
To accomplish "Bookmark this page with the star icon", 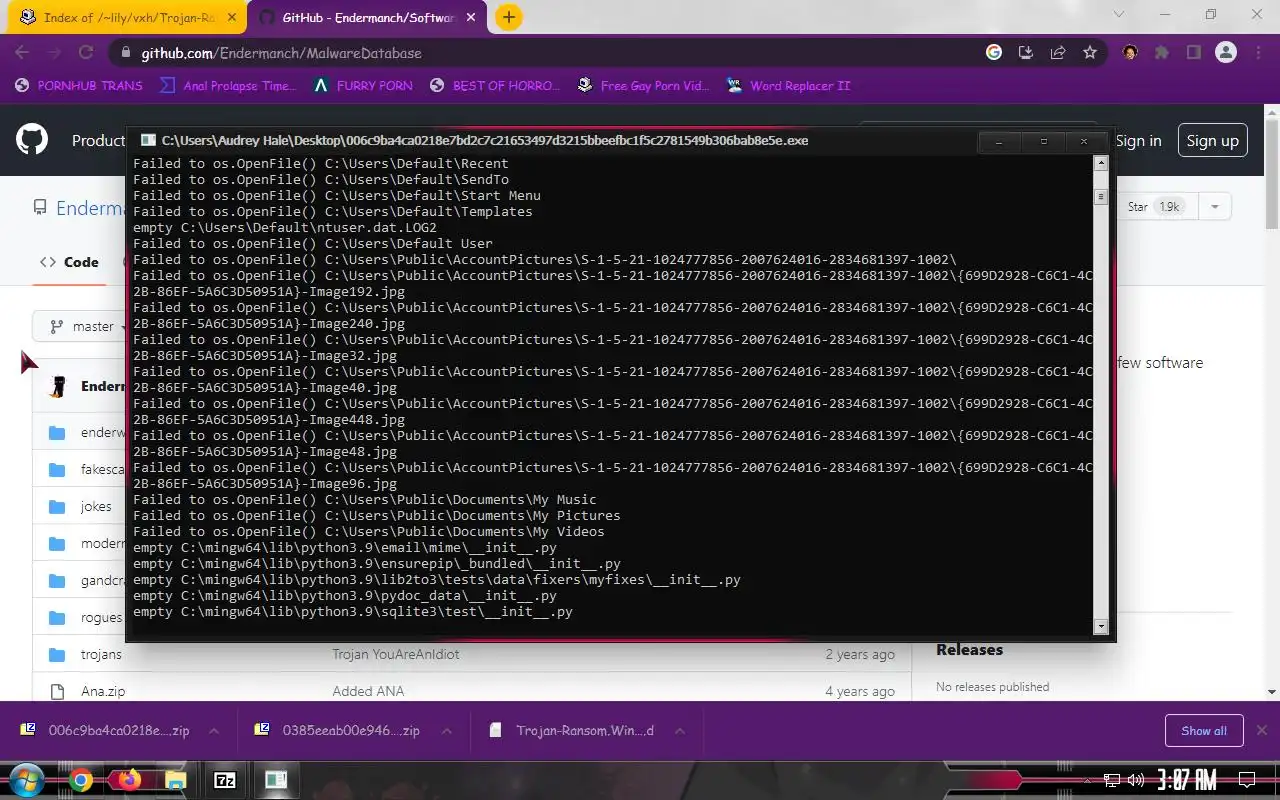I will tap(1090, 53).
